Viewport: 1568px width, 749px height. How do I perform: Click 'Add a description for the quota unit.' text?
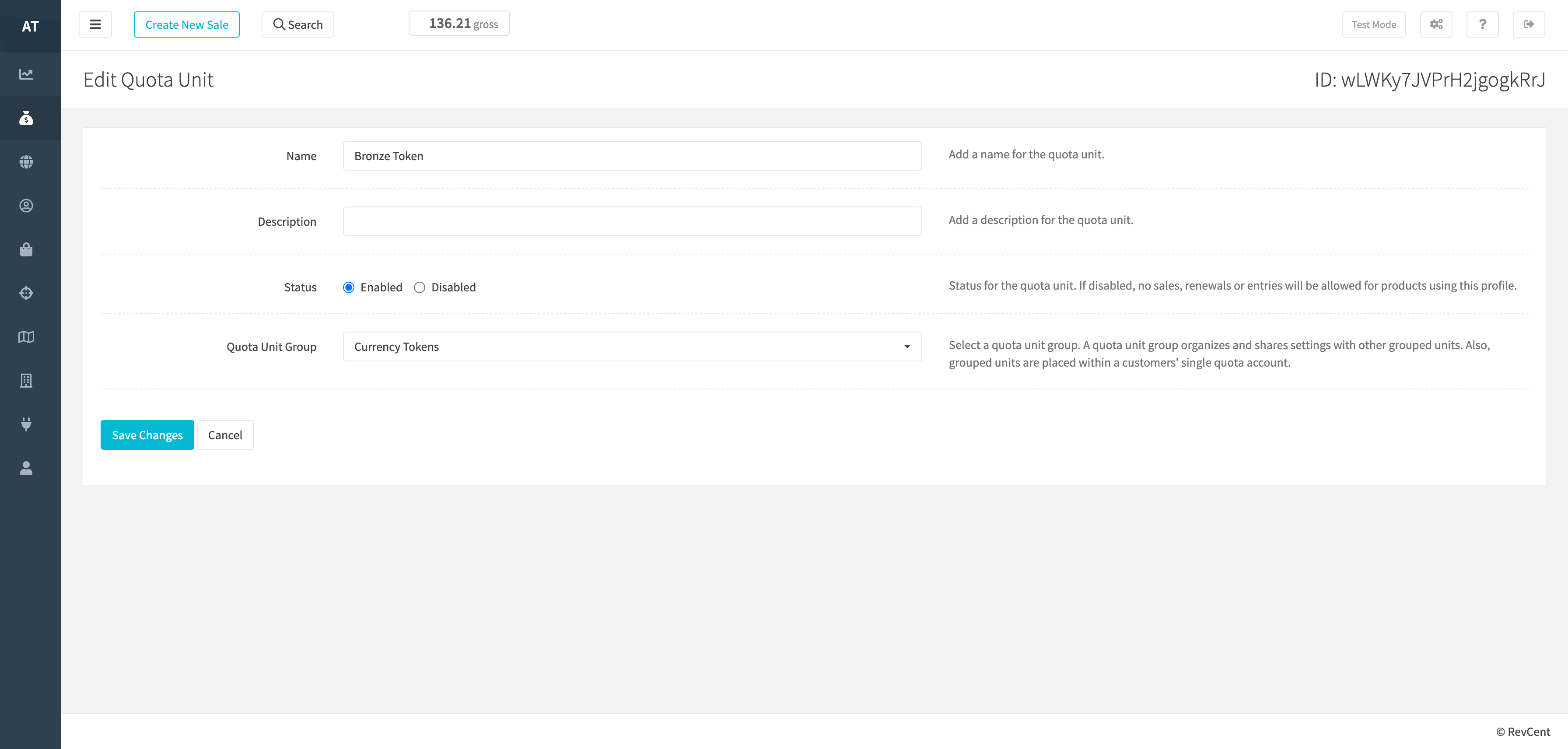pos(1041,220)
